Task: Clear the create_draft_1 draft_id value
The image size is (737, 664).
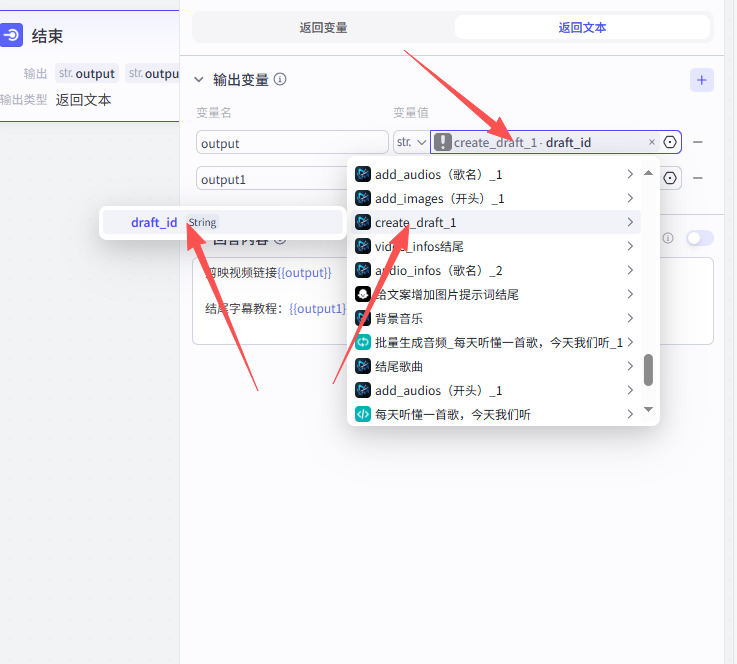Action: point(652,142)
